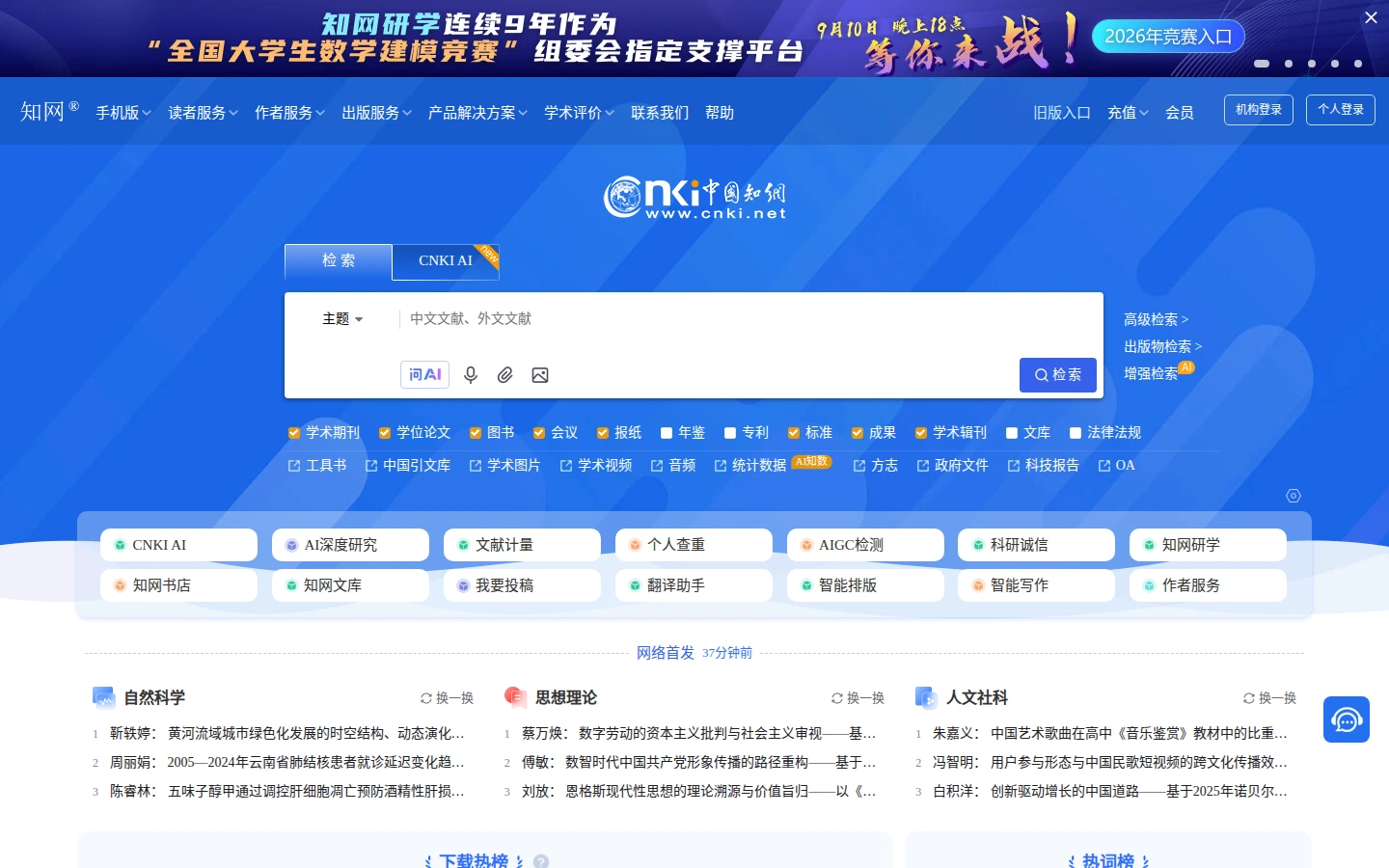Image resolution: width=1389 pixels, height=868 pixels.
Task: Check the 年鉴 checkbox
Action: point(667,433)
